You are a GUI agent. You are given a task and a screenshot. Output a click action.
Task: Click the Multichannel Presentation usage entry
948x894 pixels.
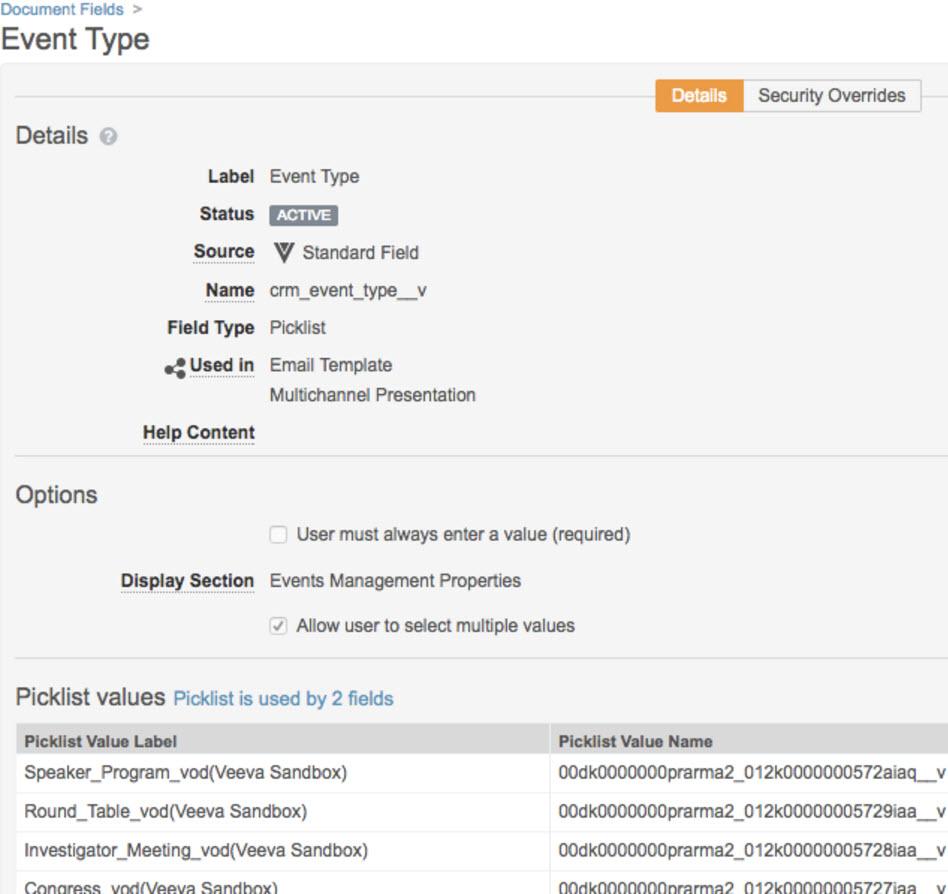372,395
